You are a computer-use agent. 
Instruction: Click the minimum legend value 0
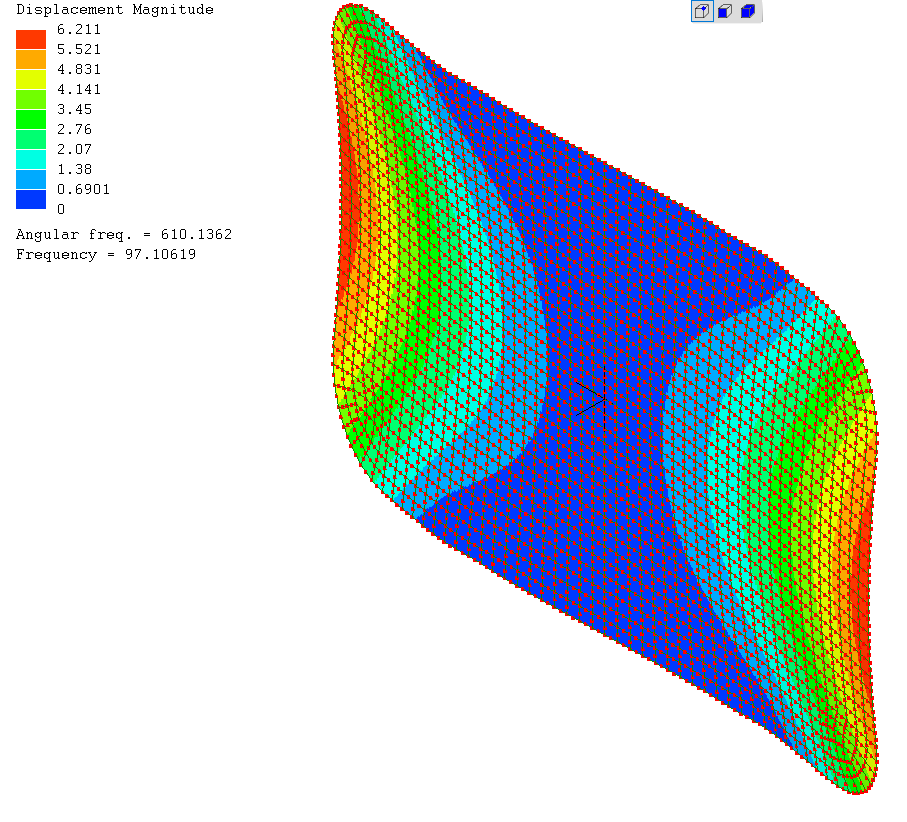pyautogui.click(x=61, y=209)
